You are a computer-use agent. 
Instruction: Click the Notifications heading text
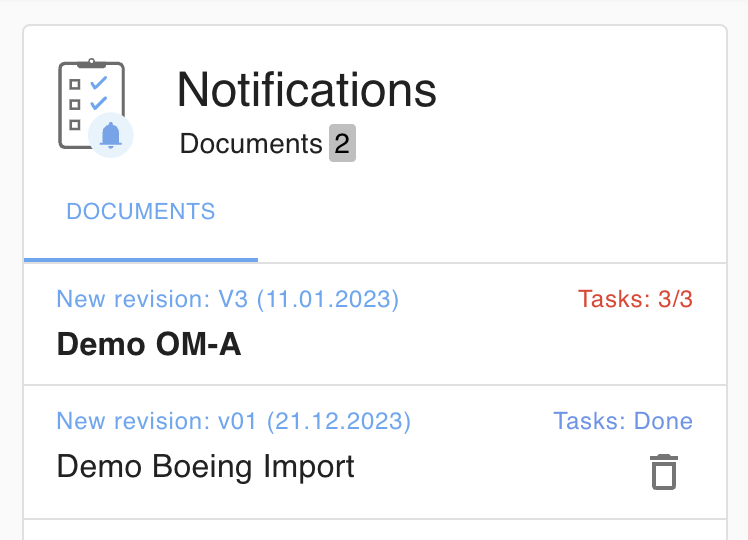point(307,90)
